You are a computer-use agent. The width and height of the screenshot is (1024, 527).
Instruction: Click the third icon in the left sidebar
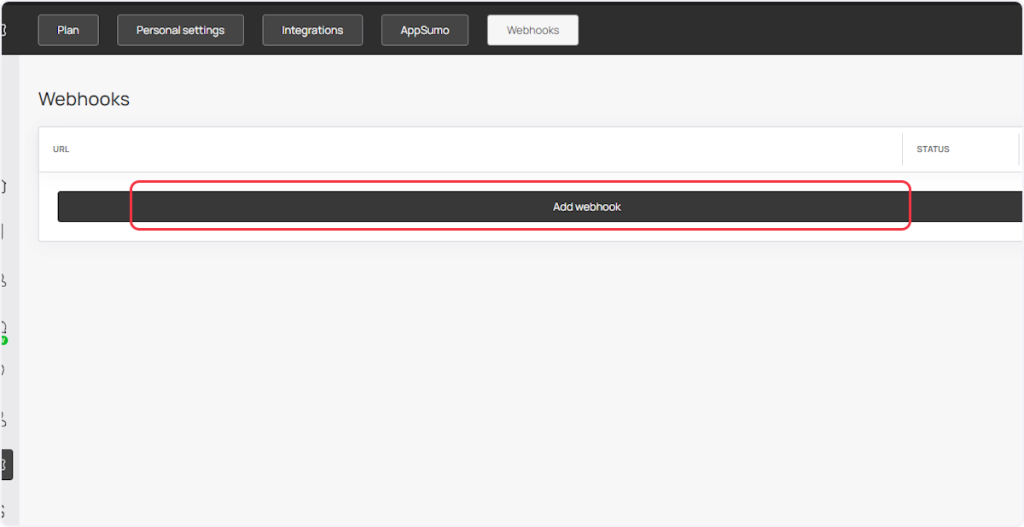click(x=3, y=281)
